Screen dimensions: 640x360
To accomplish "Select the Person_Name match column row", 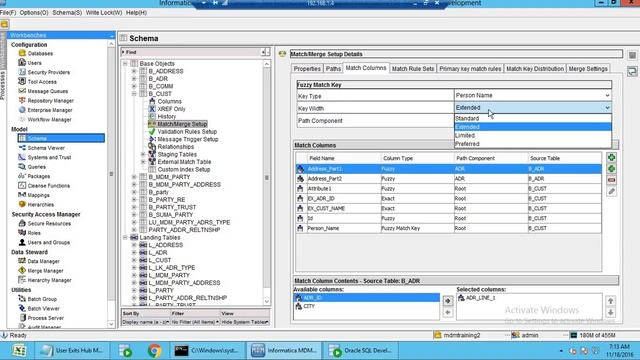I will click(448, 228).
